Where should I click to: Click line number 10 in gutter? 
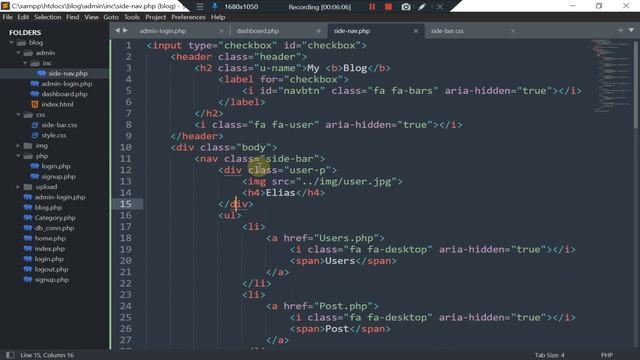[x=126, y=147]
